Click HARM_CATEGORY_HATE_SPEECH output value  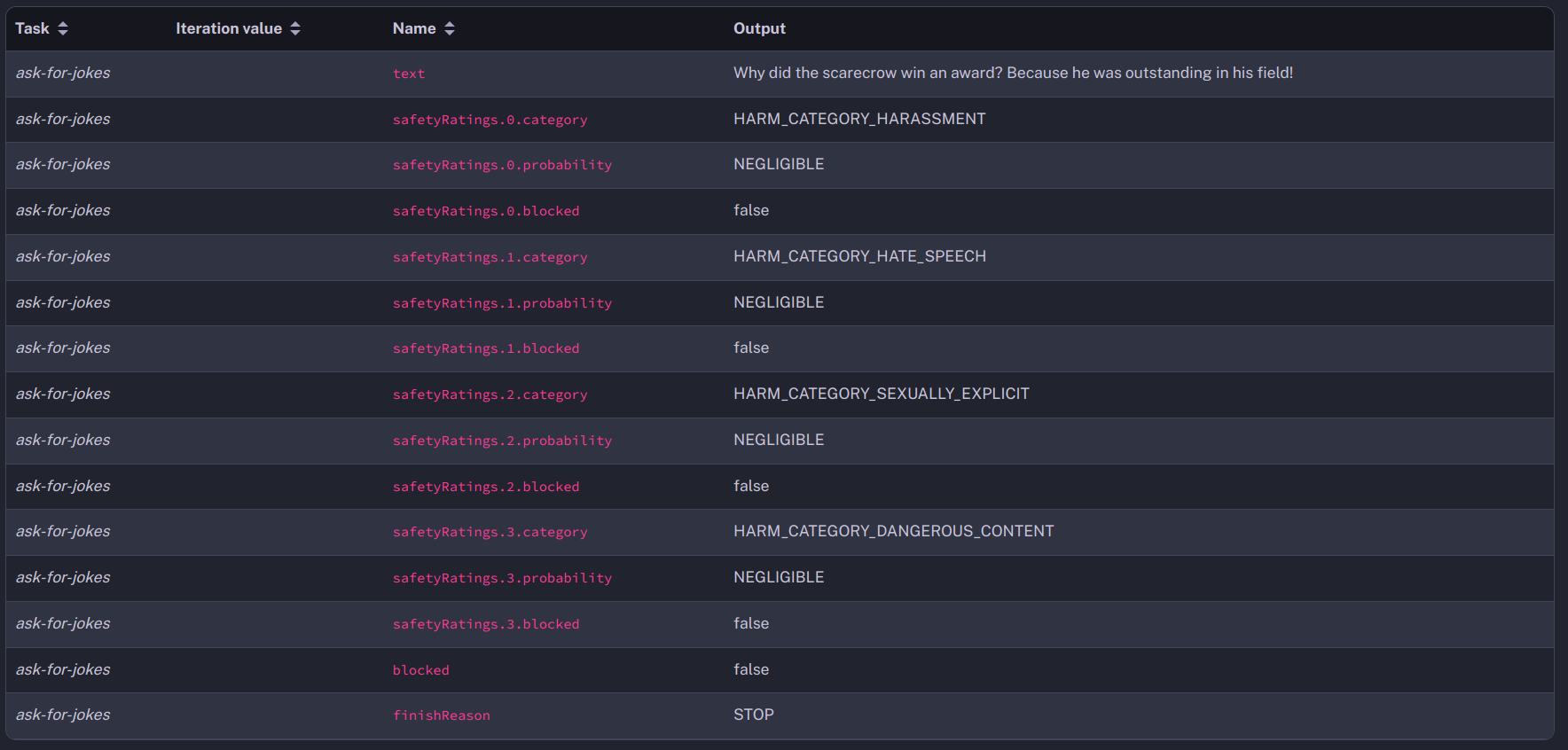(x=859, y=256)
